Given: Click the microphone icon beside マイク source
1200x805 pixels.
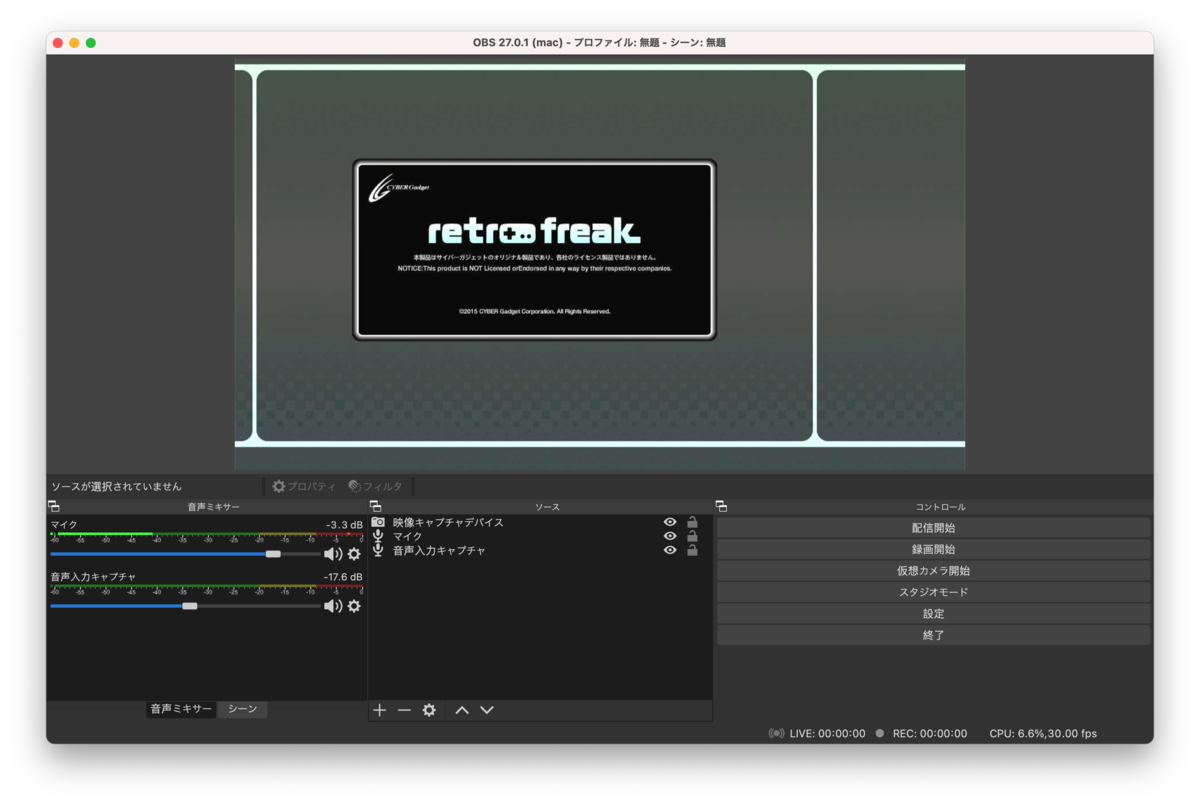Looking at the screenshot, I should 378,536.
